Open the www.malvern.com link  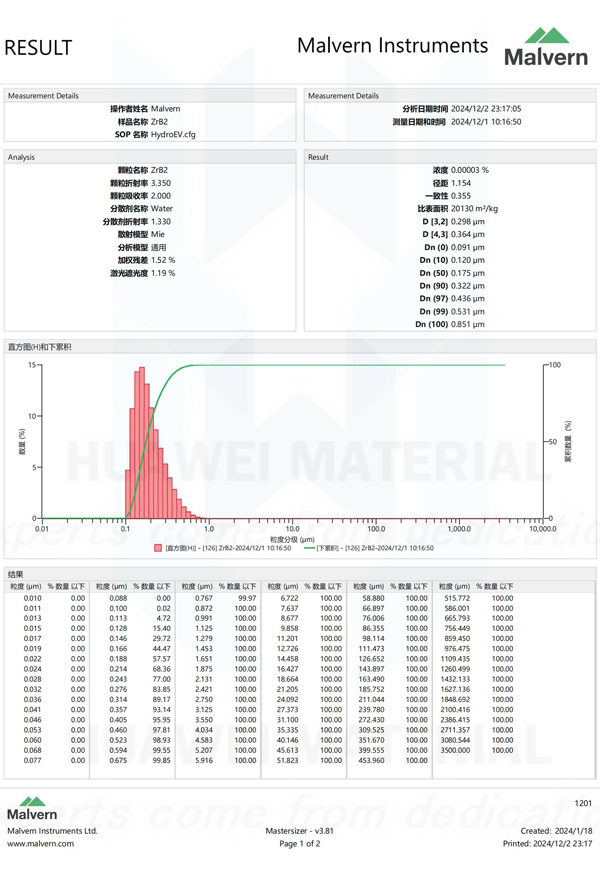(x=40, y=843)
